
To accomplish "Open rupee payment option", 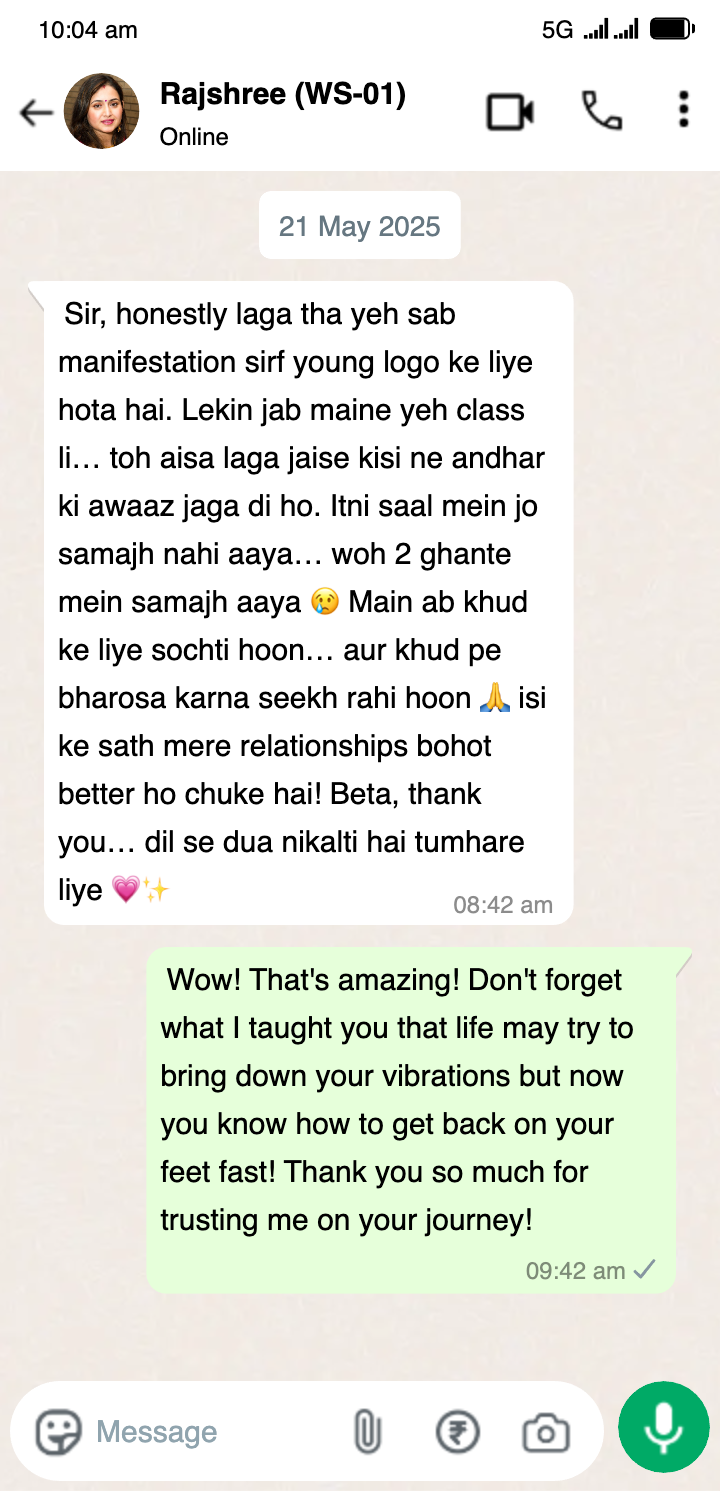I will pos(458,1432).
